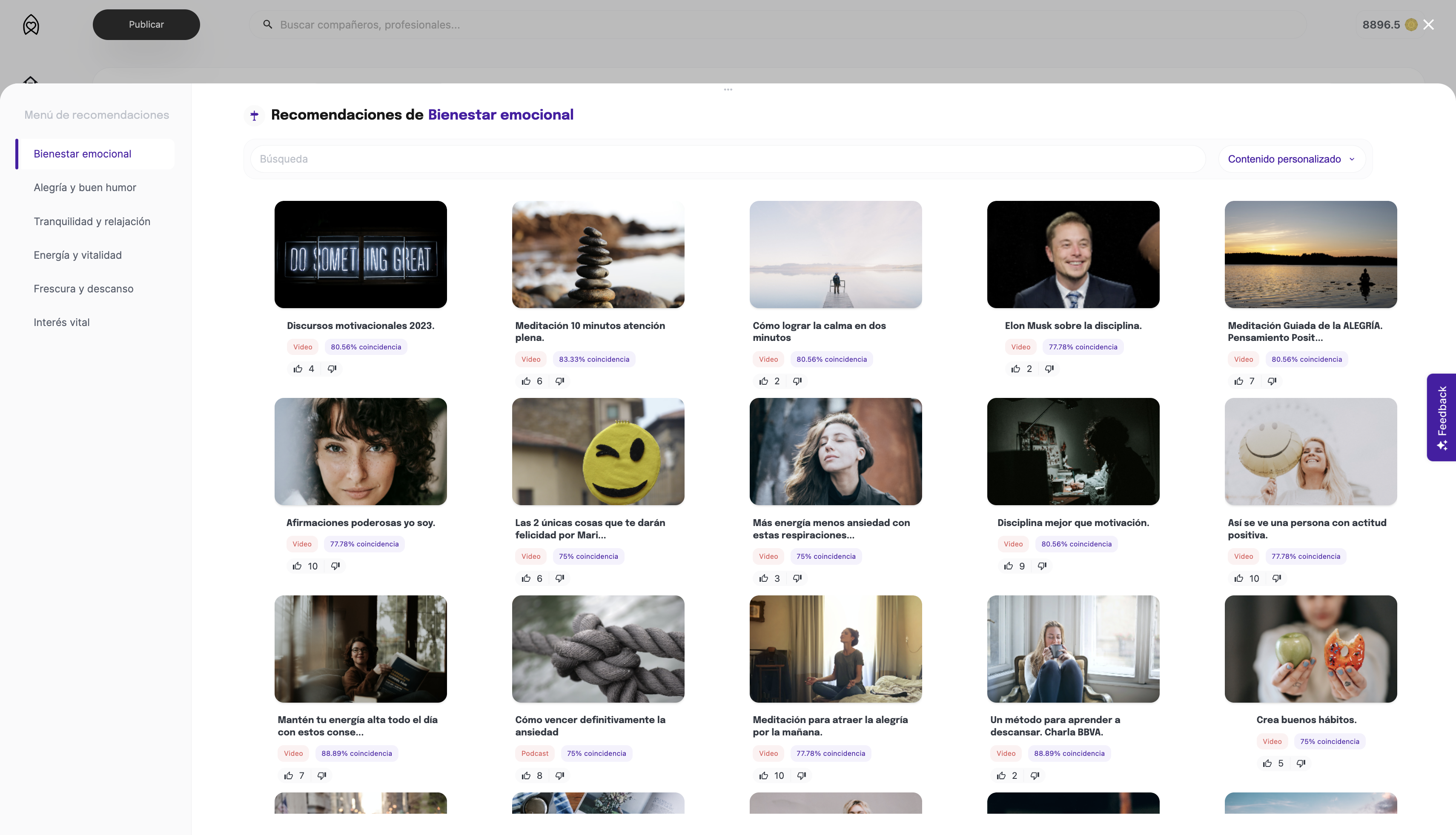
Task: Click the three-dot drag handle atop panel
Action: click(728, 89)
